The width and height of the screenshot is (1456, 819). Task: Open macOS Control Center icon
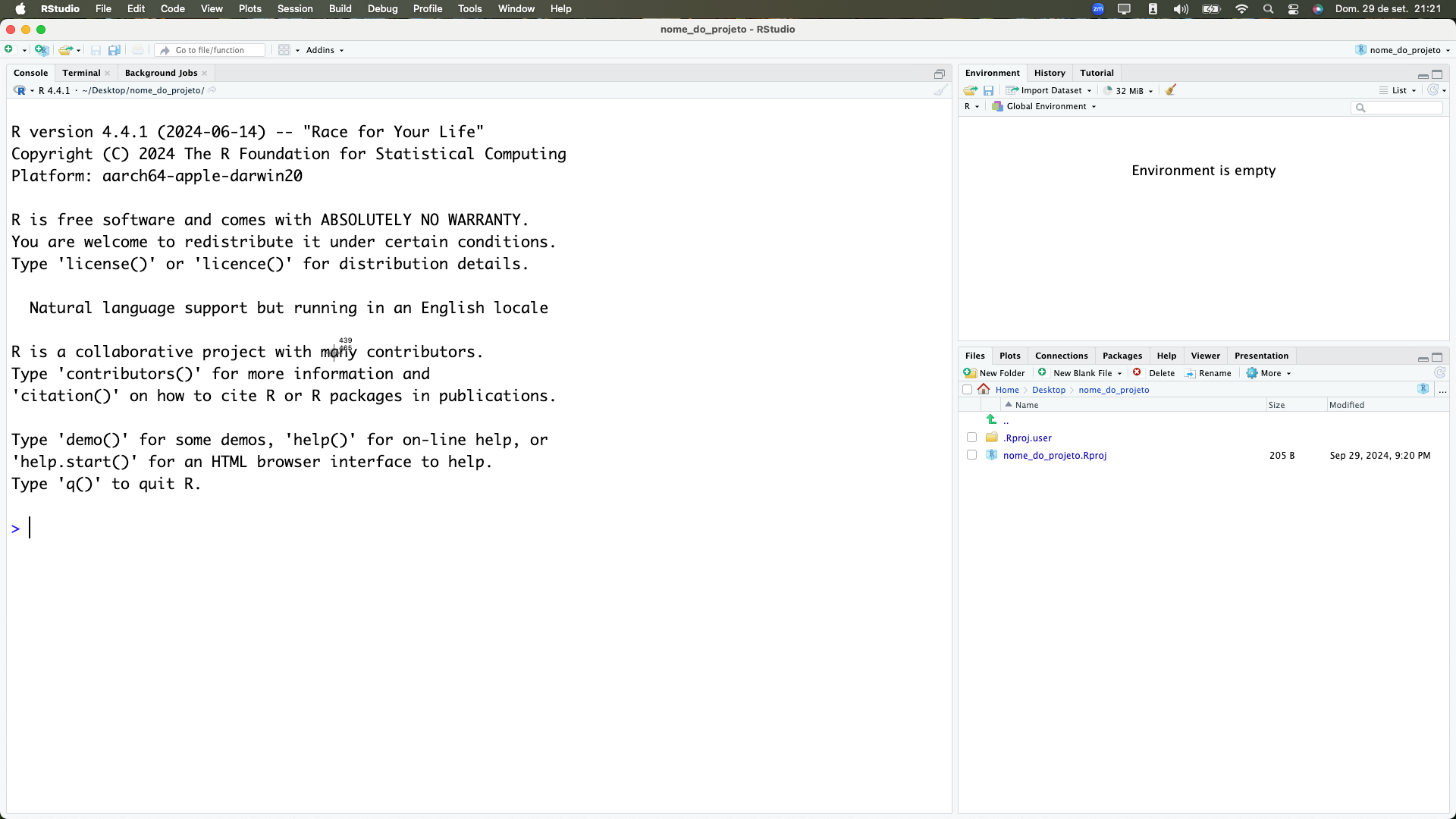(1294, 9)
